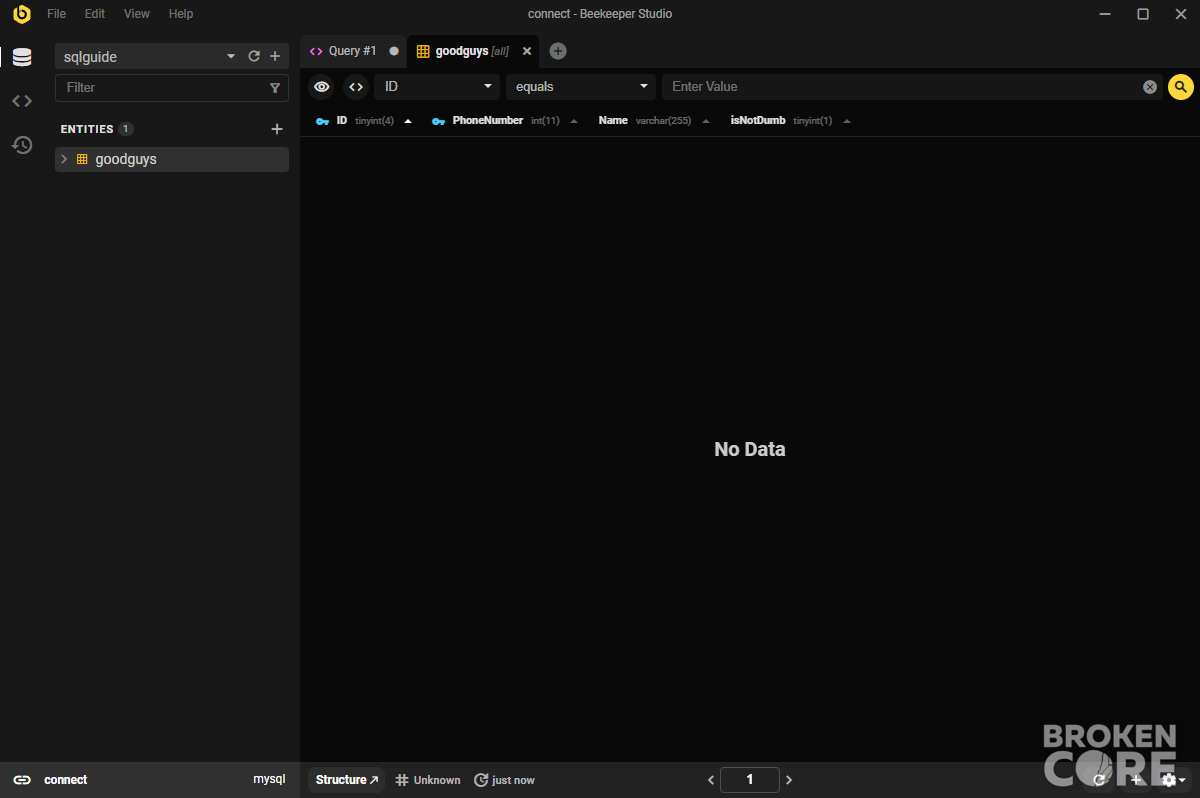1200x798 pixels.
Task: Open the equals operator dropdown
Action: click(x=581, y=87)
